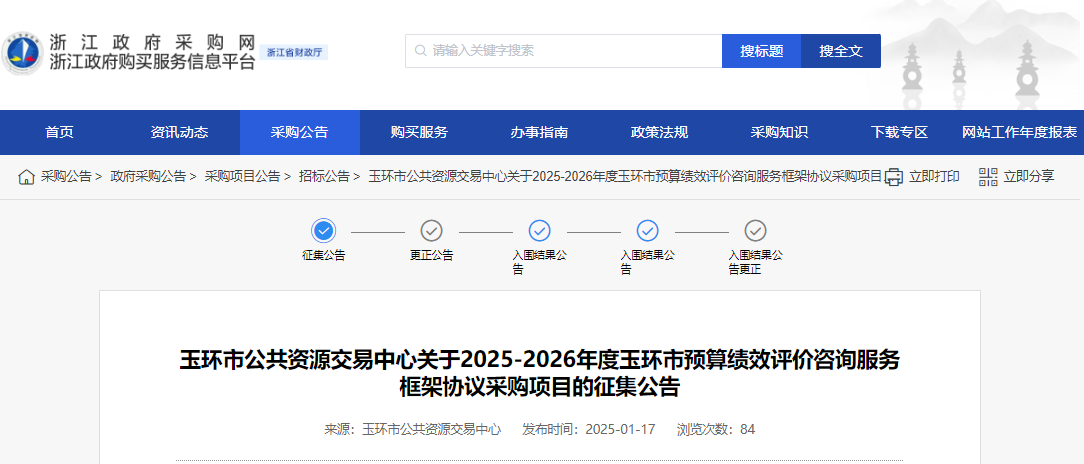Select the second 入围结果公告 step circle
The width and height of the screenshot is (1084, 464).
(647, 231)
